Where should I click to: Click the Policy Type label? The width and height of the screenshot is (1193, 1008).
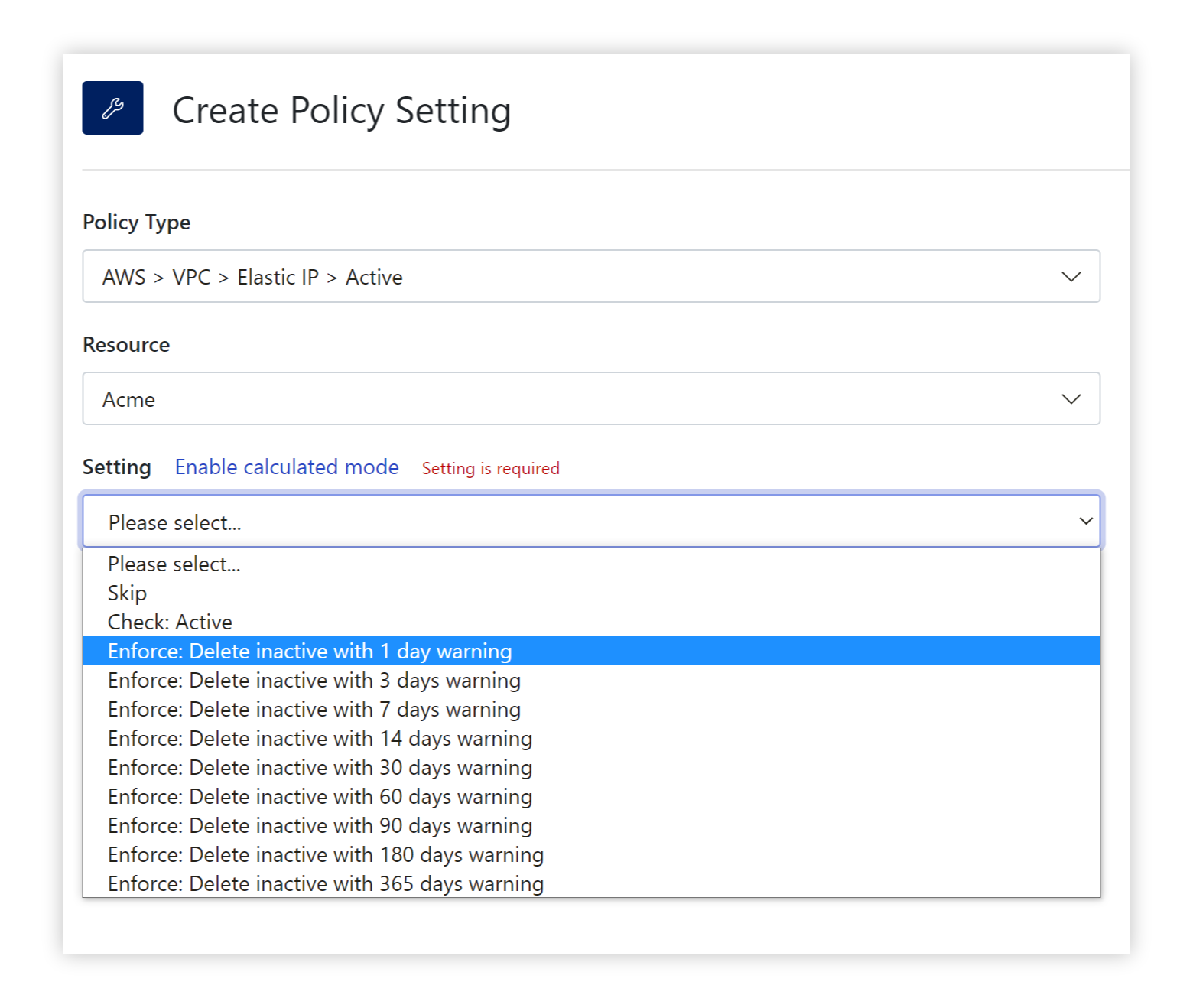tap(136, 223)
